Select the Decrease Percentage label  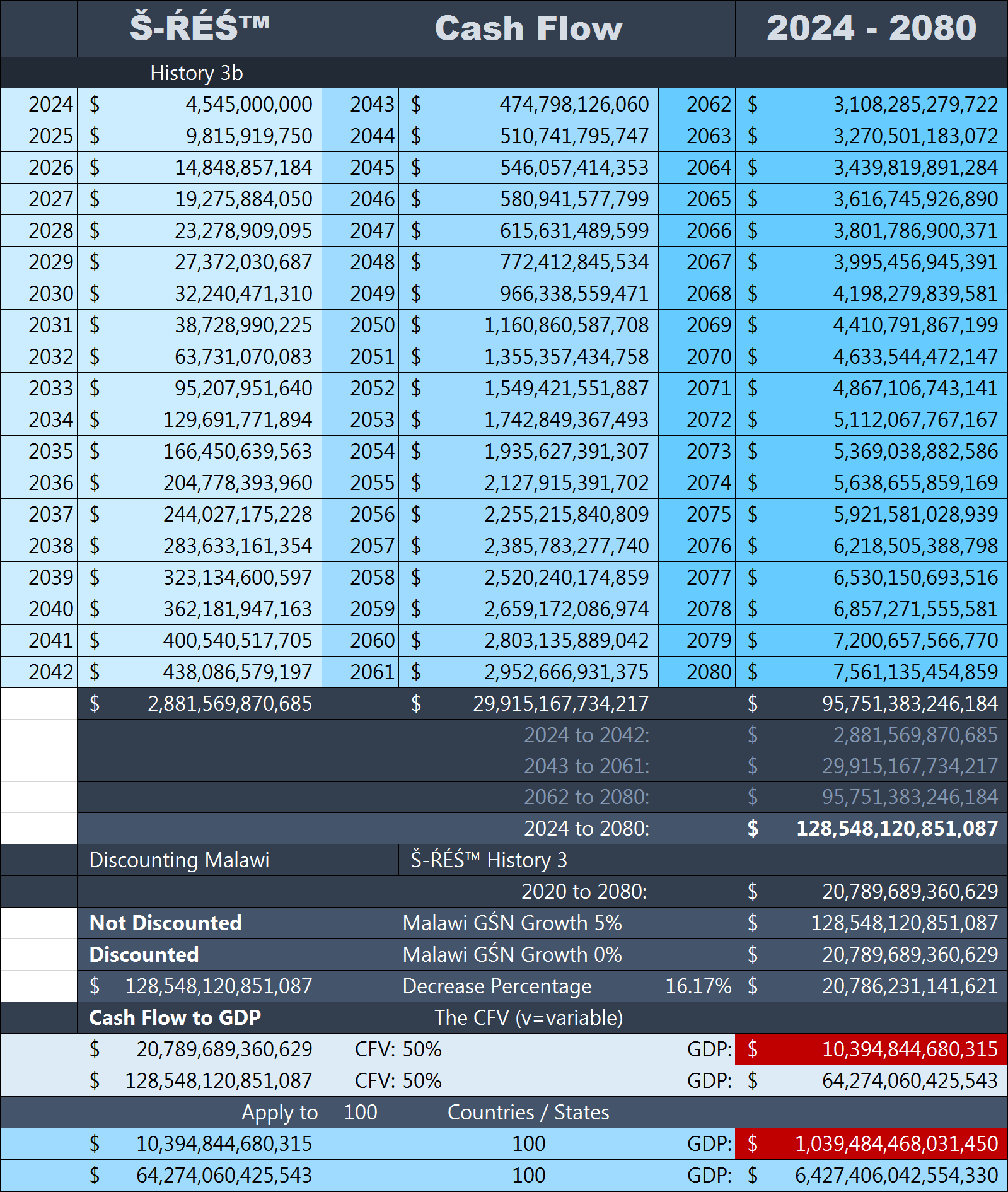click(497, 986)
